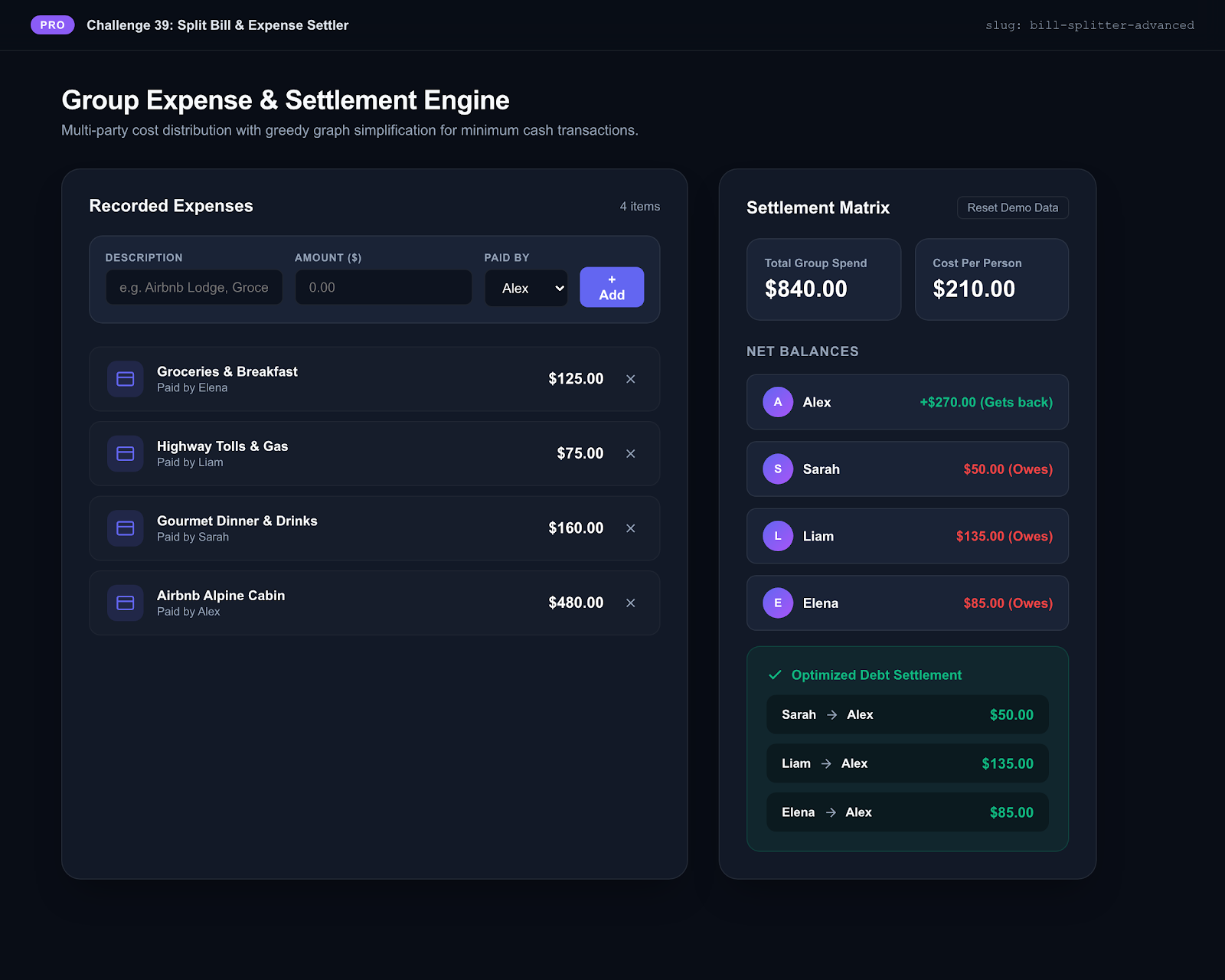Image resolution: width=1225 pixels, height=980 pixels.
Task: Click Alex's purple avatar circle
Action: tap(778, 402)
